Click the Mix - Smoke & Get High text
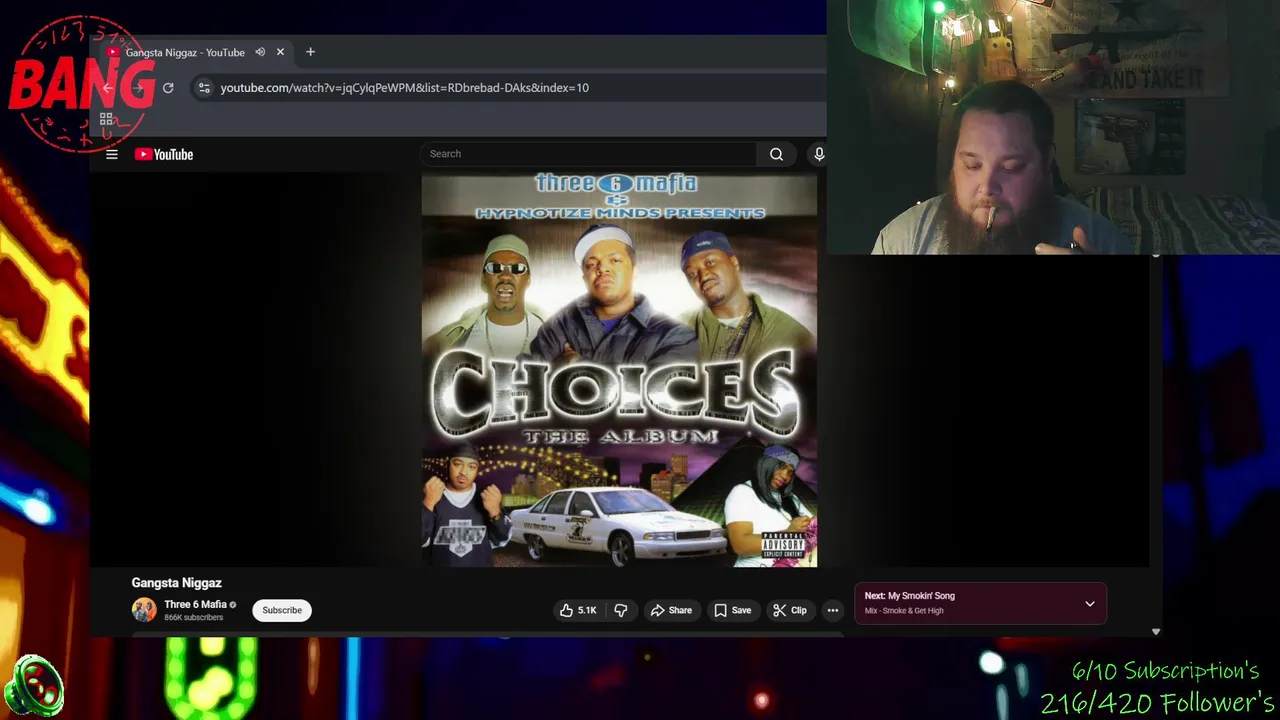The height and width of the screenshot is (720, 1280). pos(904,611)
